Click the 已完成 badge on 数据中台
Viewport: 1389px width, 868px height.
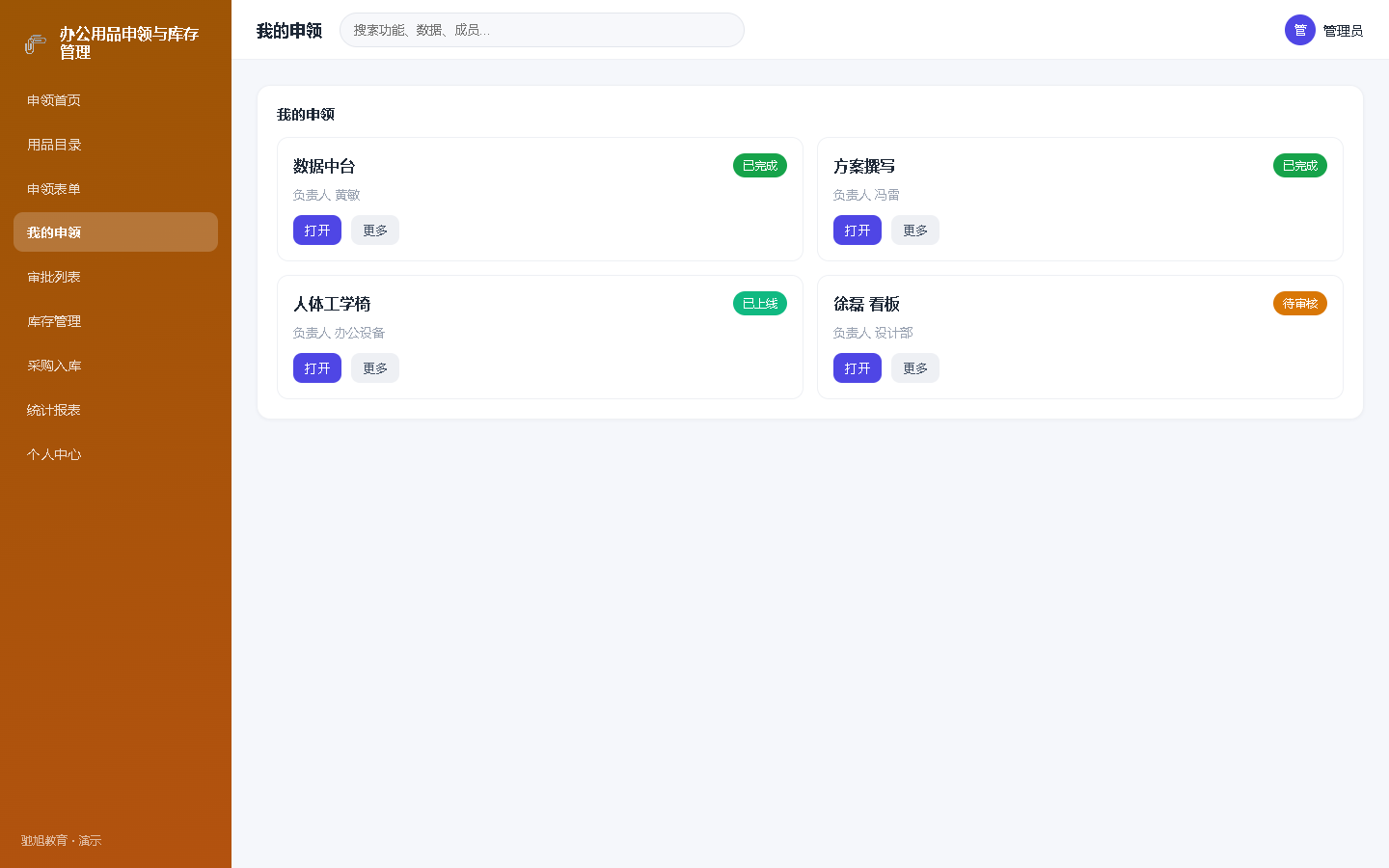point(760,166)
